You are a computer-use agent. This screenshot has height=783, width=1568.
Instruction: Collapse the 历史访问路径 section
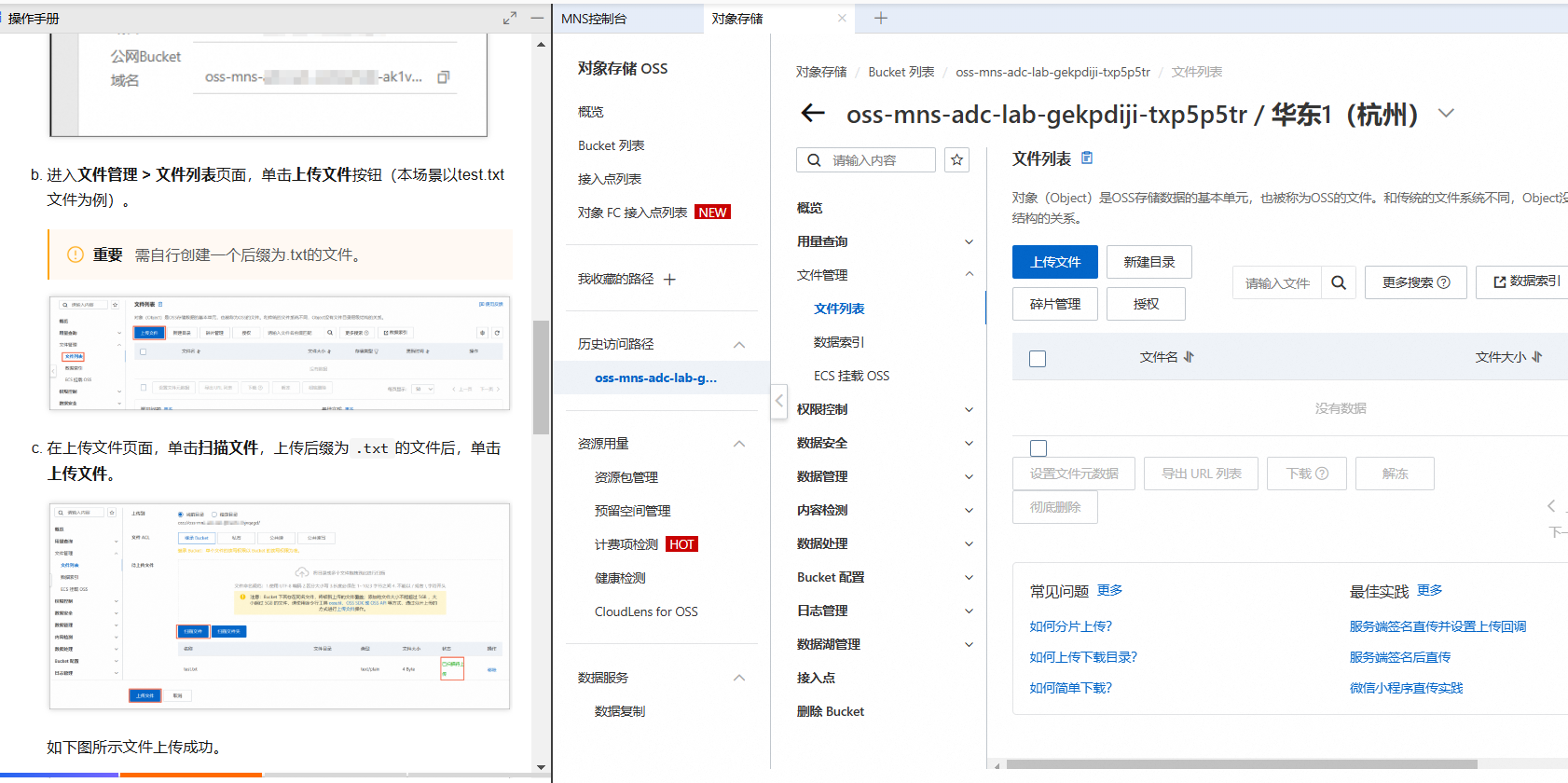[x=739, y=345]
